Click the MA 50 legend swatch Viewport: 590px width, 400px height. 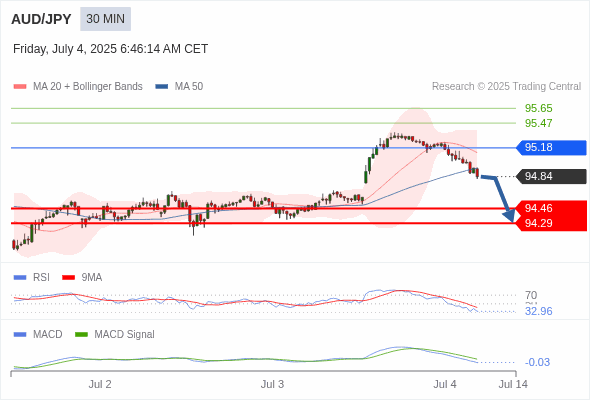161,87
